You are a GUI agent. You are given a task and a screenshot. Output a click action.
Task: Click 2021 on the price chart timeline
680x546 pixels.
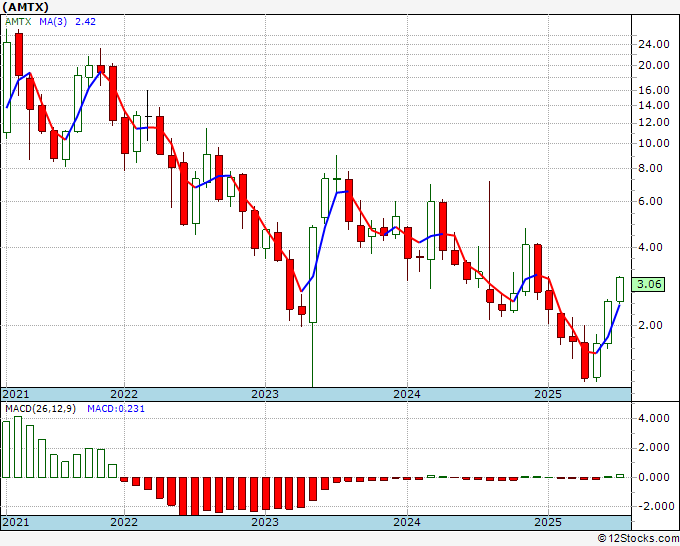pos(16,394)
